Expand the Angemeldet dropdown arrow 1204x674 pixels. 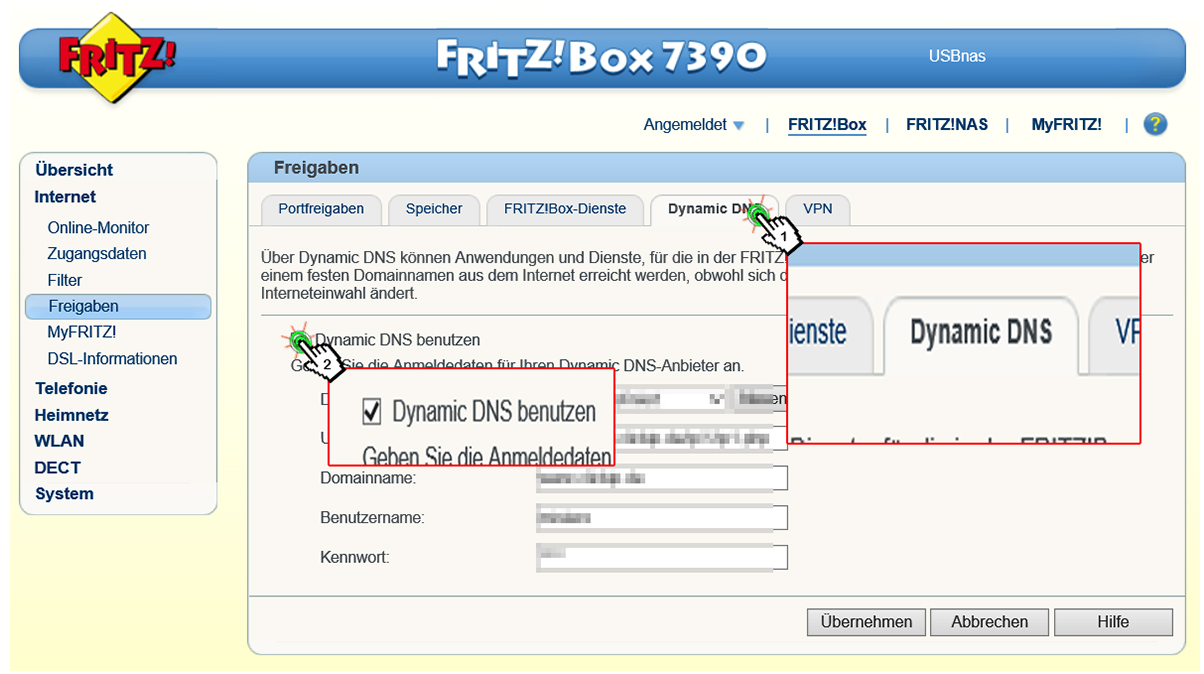coord(739,126)
